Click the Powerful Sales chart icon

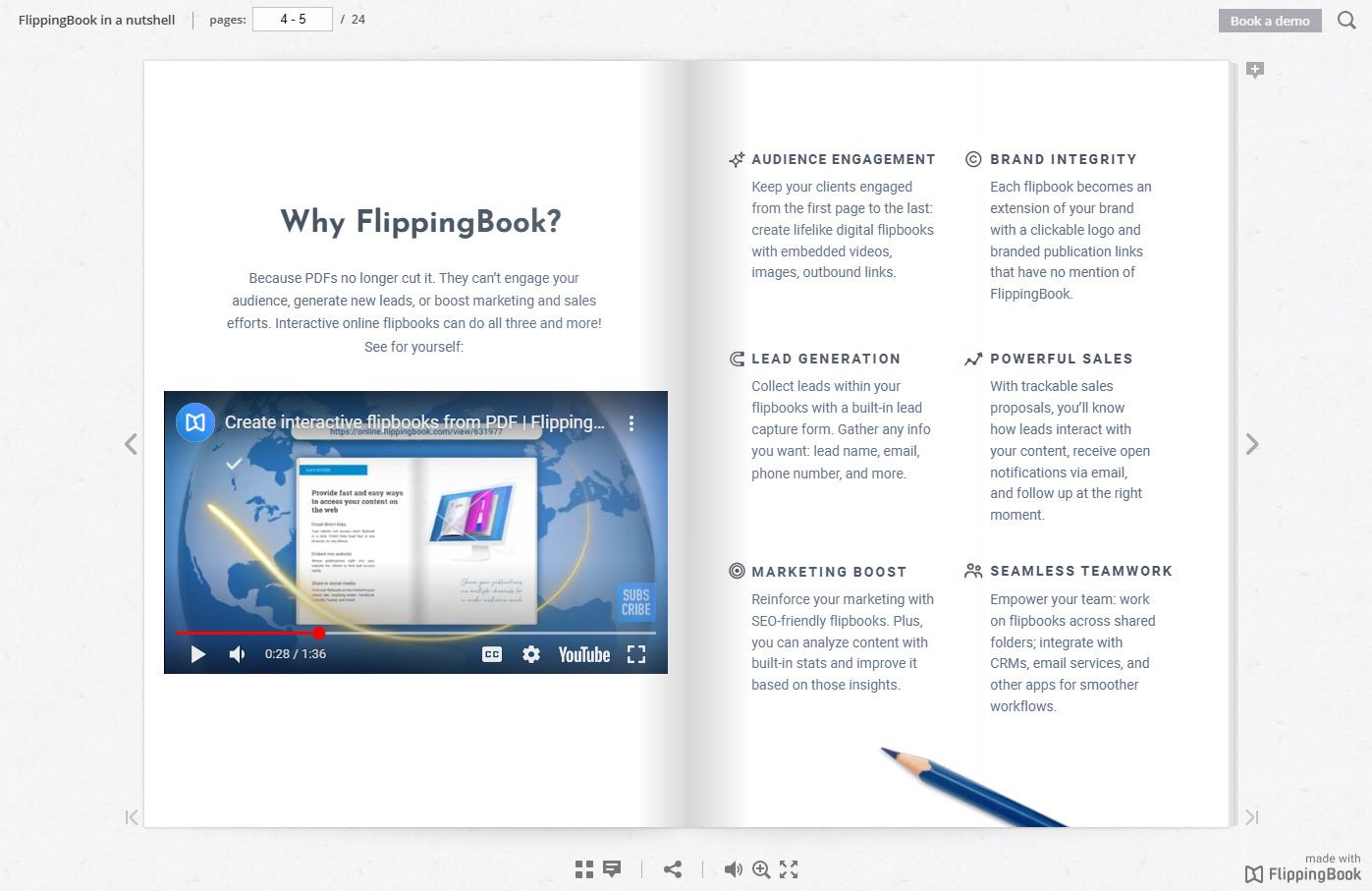point(973,360)
